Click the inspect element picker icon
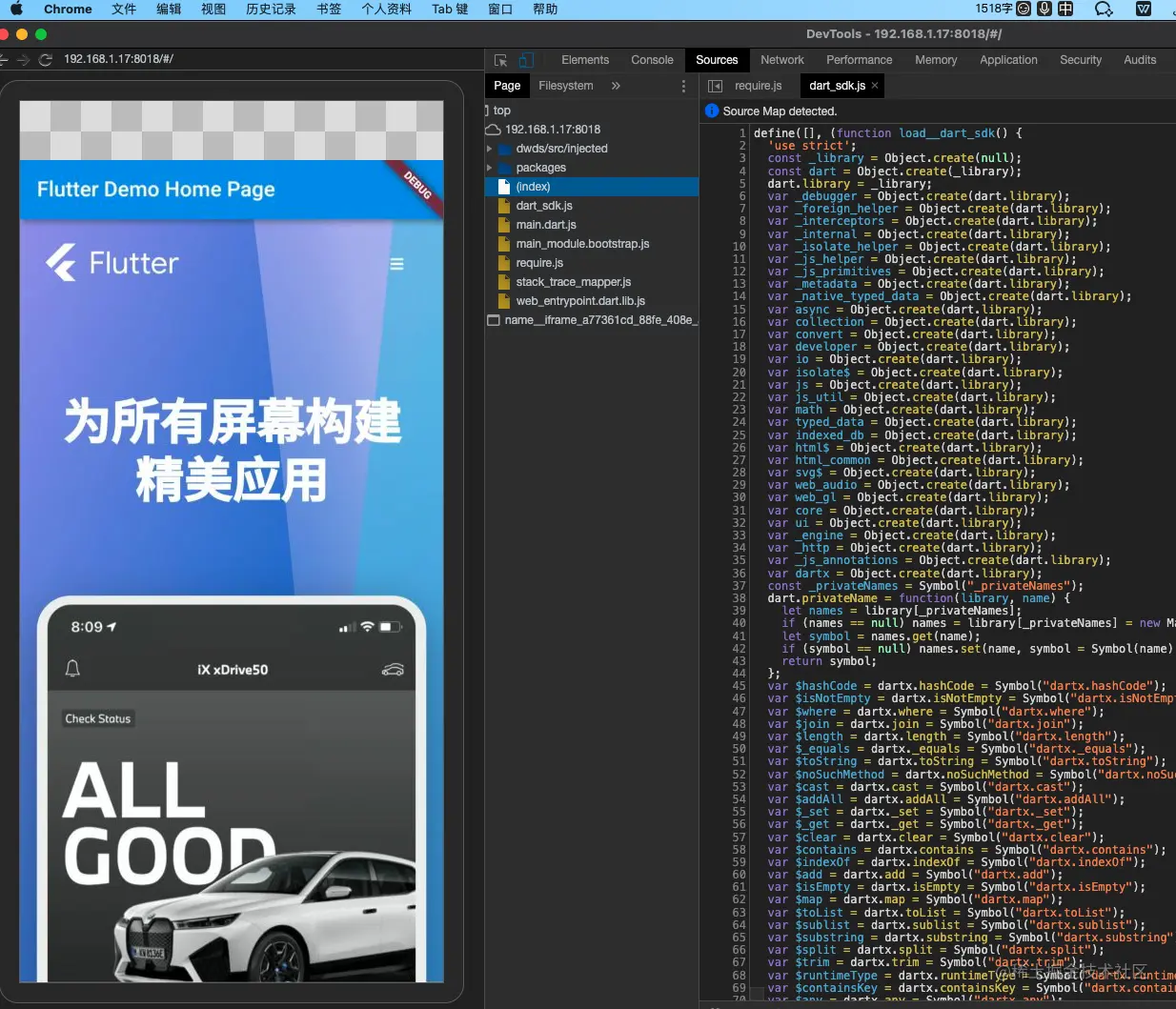Viewport: 1176px width, 1009px height. [500, 60]
